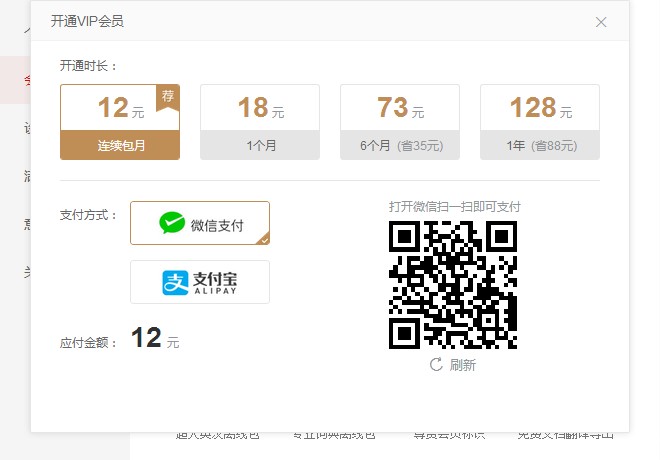Choose the 73元 6个月 plan

[400, 122]
